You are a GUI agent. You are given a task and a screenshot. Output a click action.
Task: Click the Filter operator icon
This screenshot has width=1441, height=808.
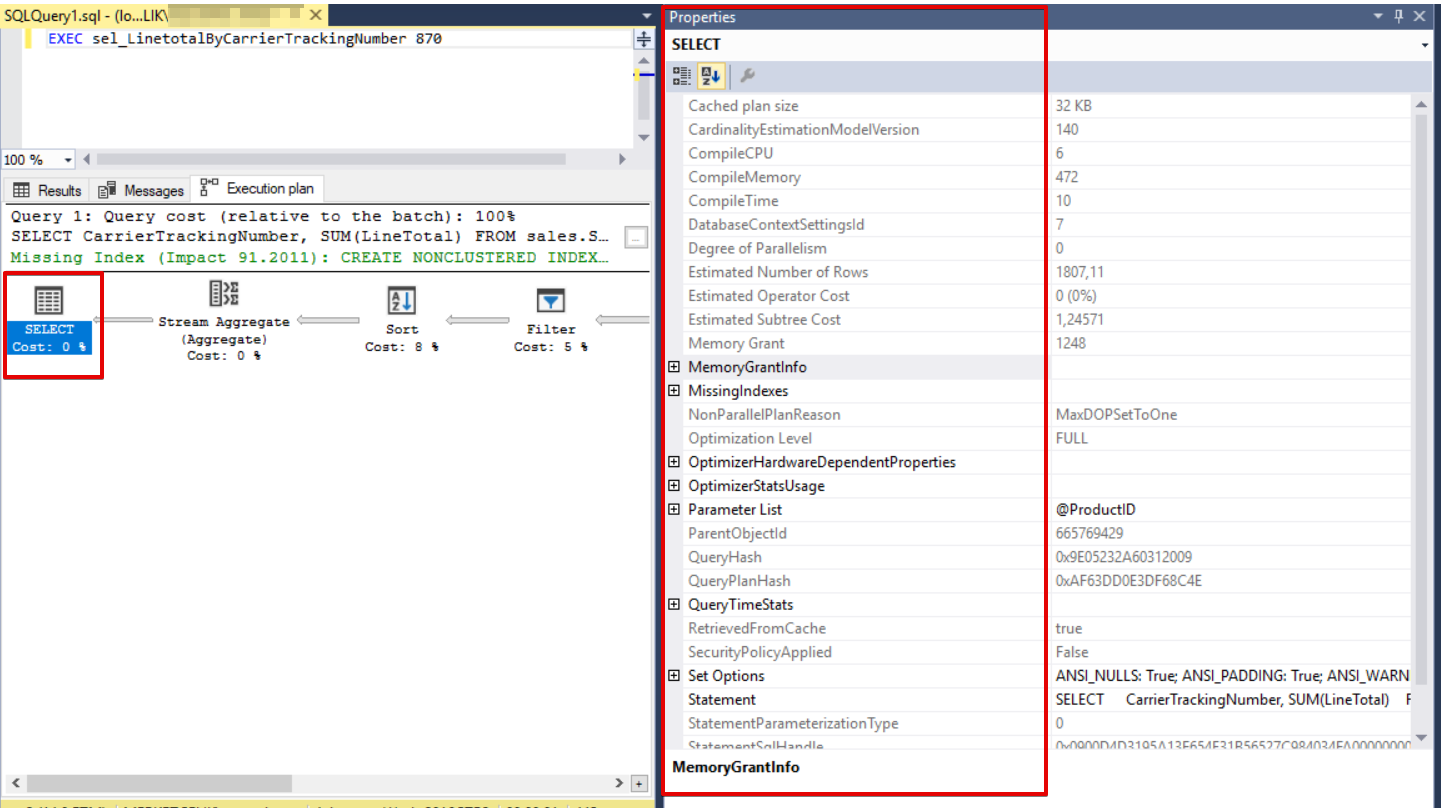pos(550,300)
